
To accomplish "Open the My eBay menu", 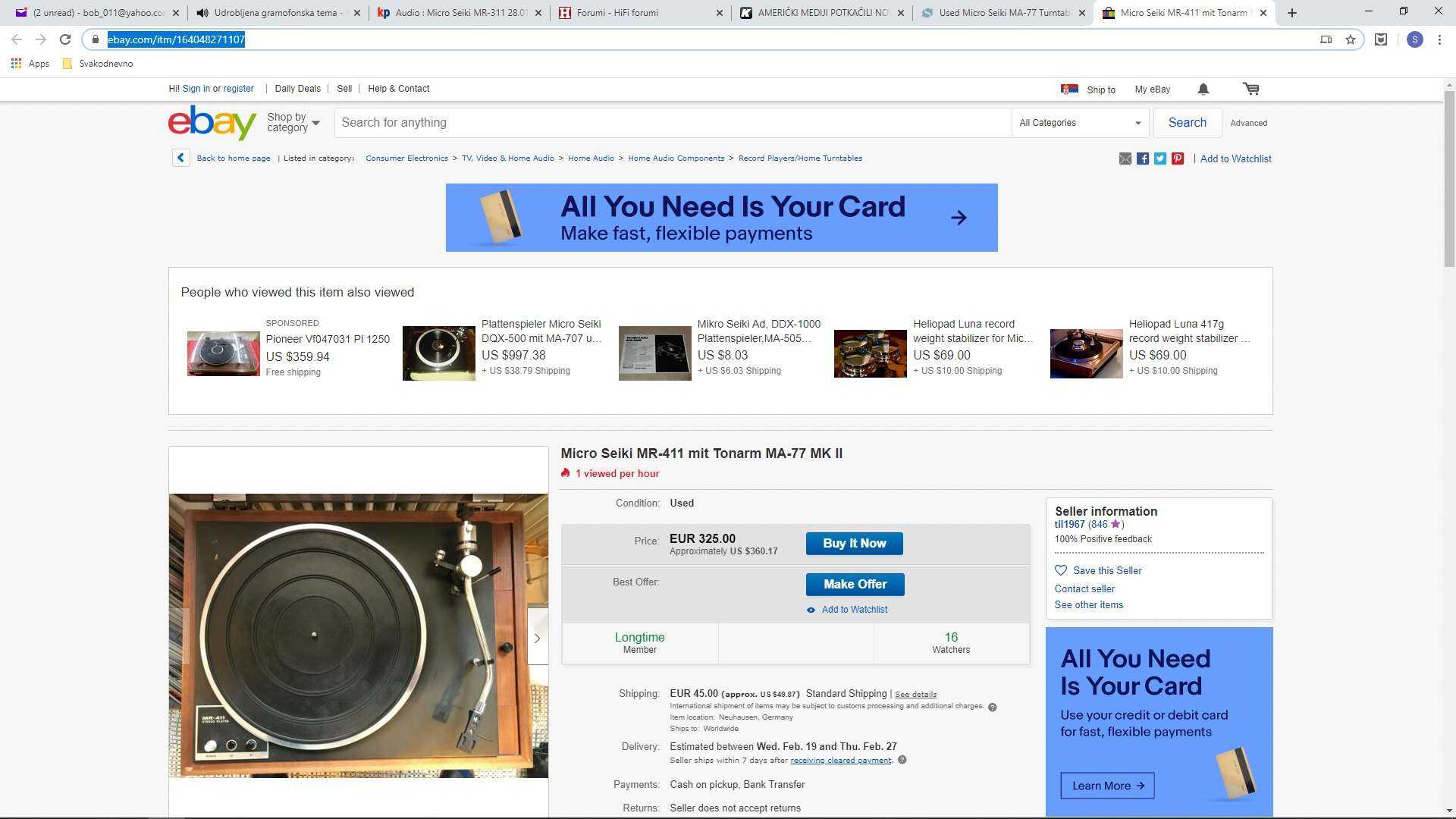I will tap(1152, 89).
